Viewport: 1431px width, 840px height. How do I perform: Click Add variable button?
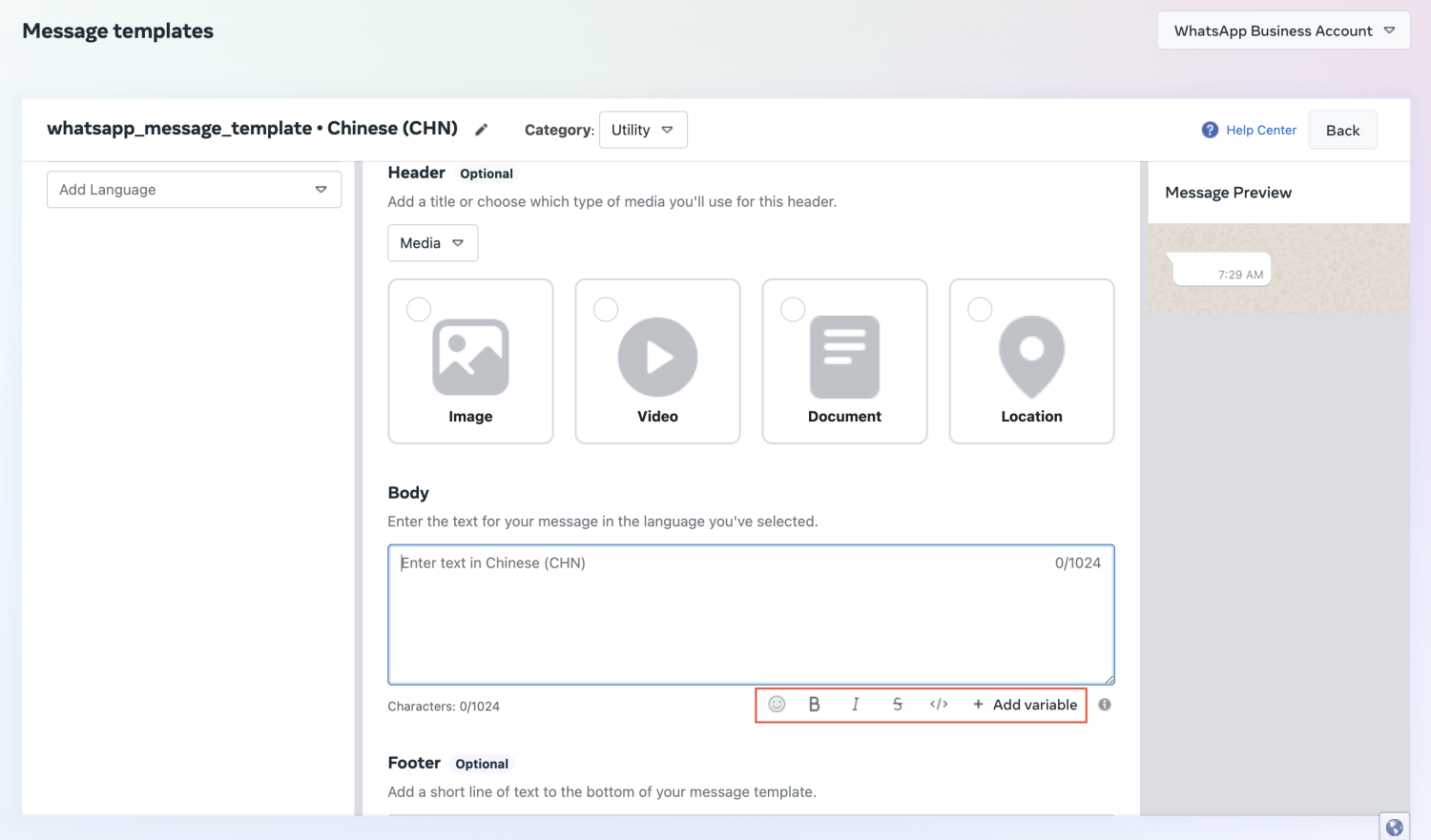tap(1025, 705)
